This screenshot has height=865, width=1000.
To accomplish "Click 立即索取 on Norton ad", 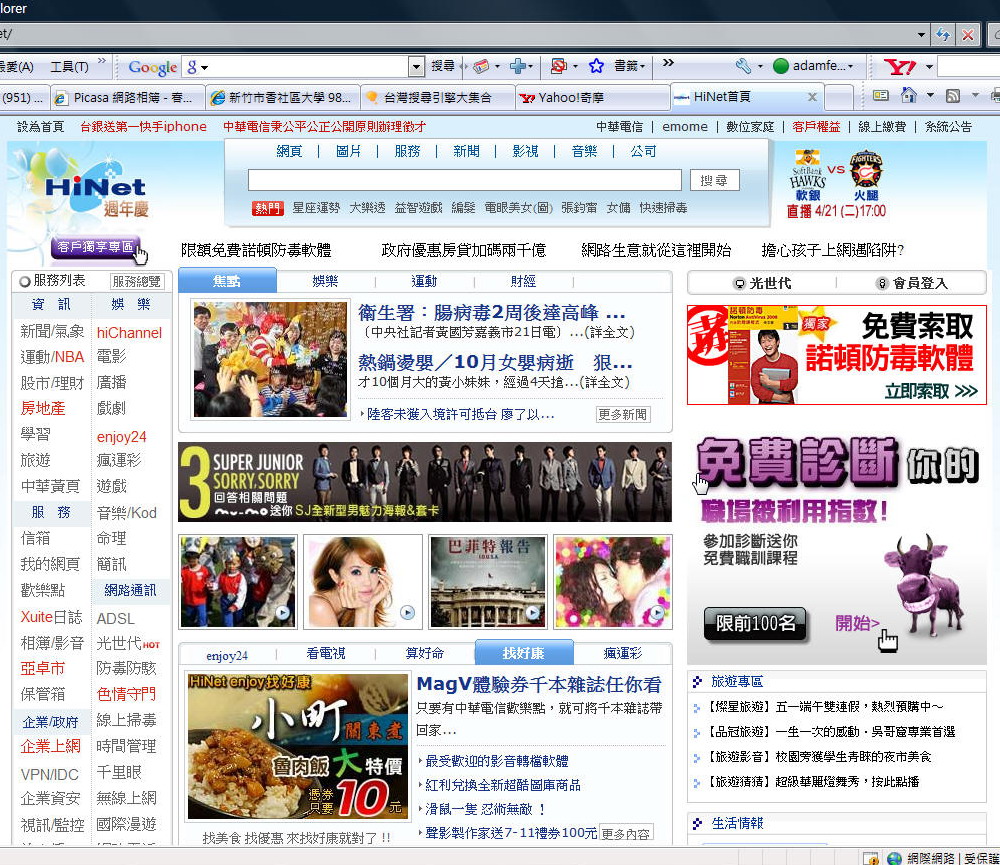I will point(930,390).
